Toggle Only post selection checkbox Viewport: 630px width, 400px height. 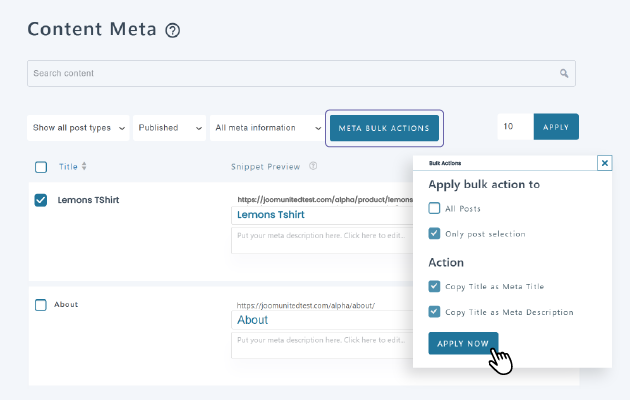434,234
